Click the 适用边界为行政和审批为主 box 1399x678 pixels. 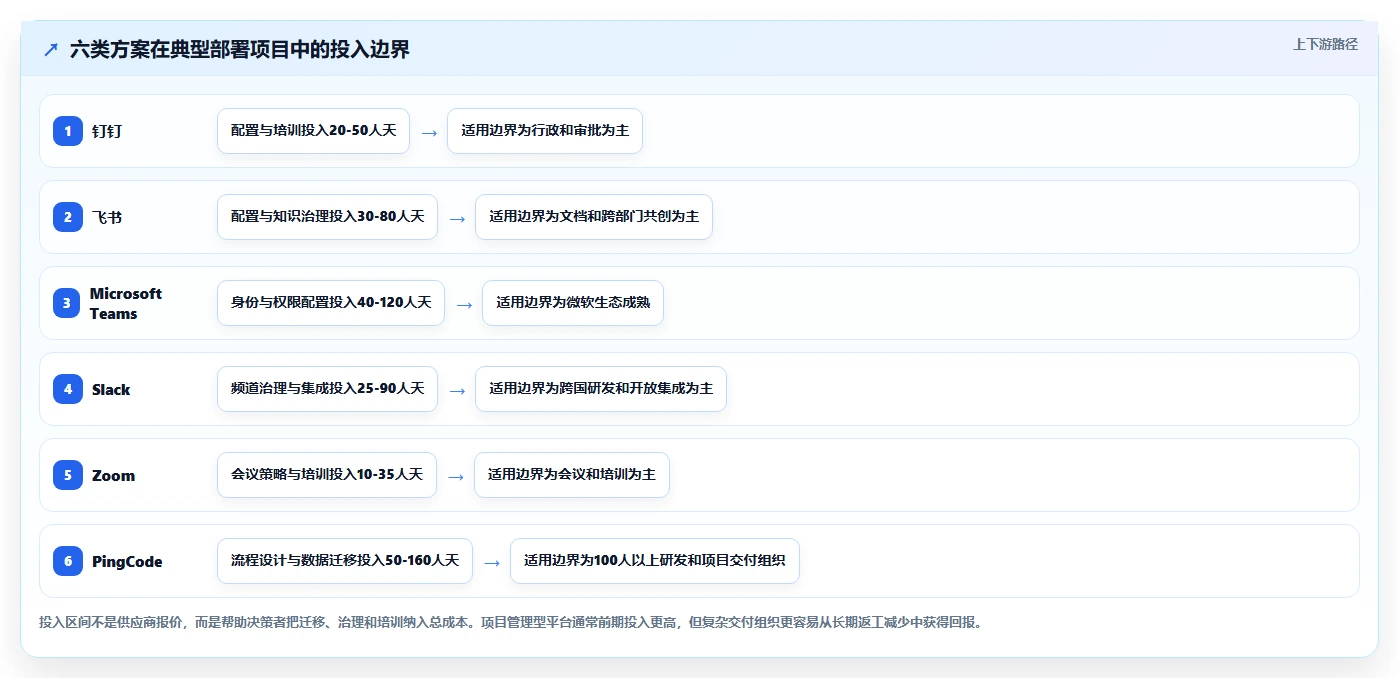(545, 131)
